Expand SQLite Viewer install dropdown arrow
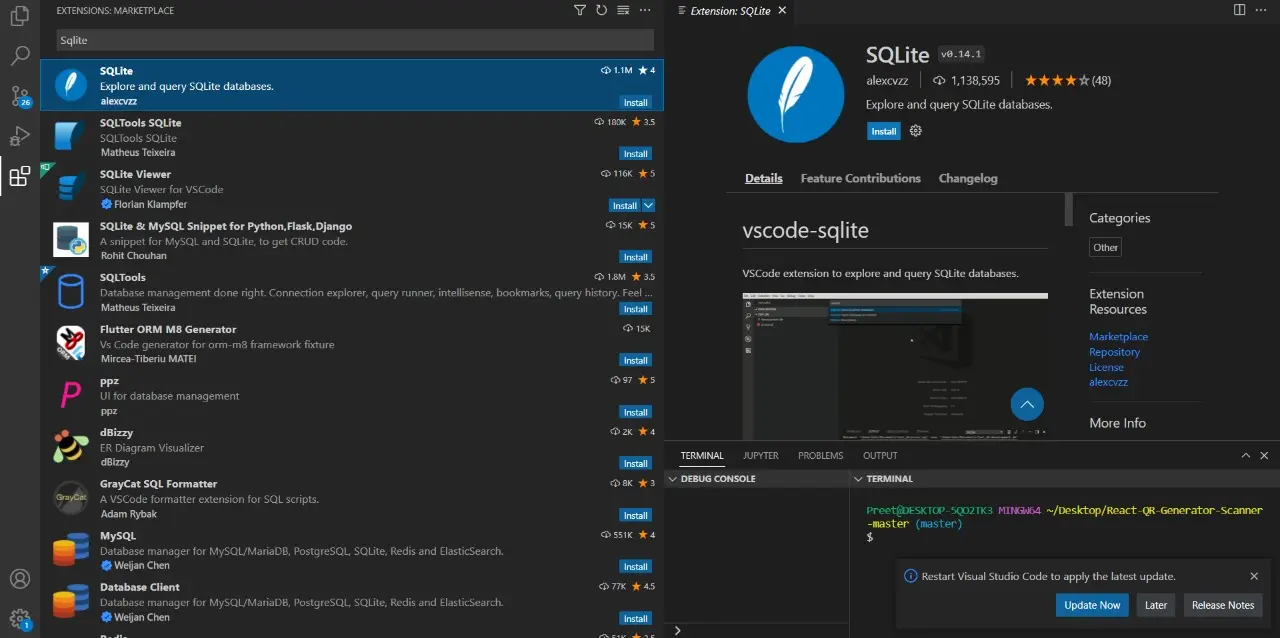The width and height of the screenshot is (1280, 638). click(648, 205)
